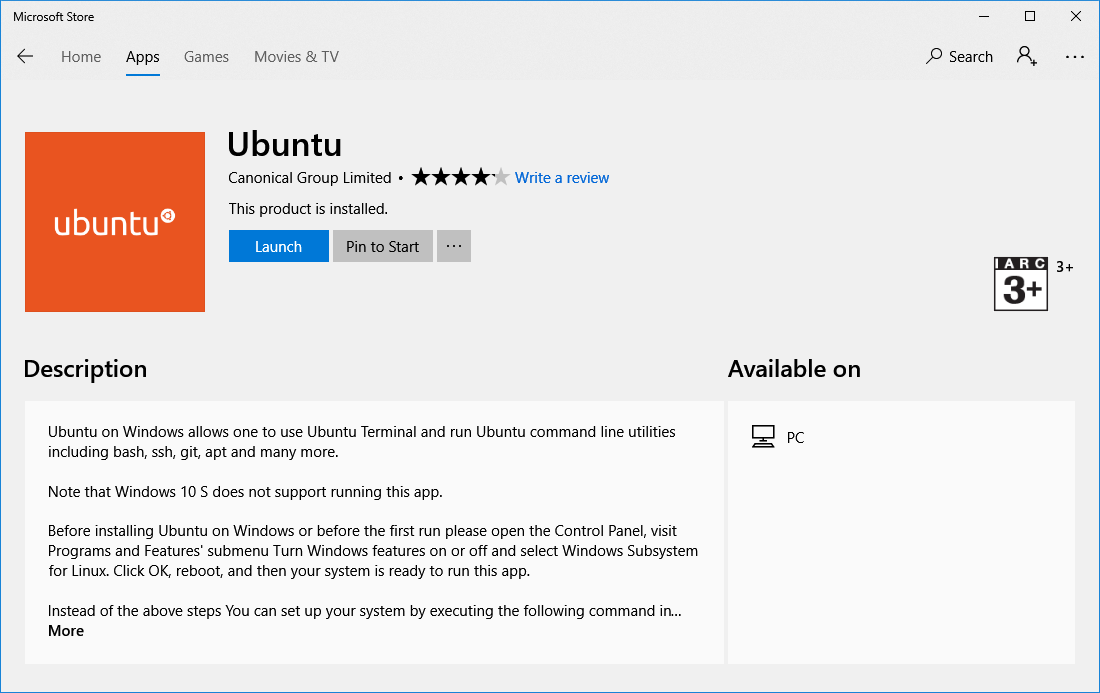This screenshot has height=693, width=1100.
Task: Expand the description by clicking More
Action: 65,630
